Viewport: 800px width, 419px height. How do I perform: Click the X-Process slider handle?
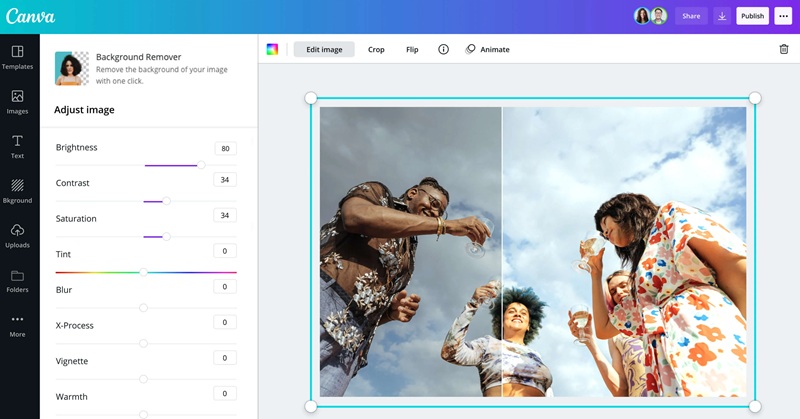pos(143,343)
